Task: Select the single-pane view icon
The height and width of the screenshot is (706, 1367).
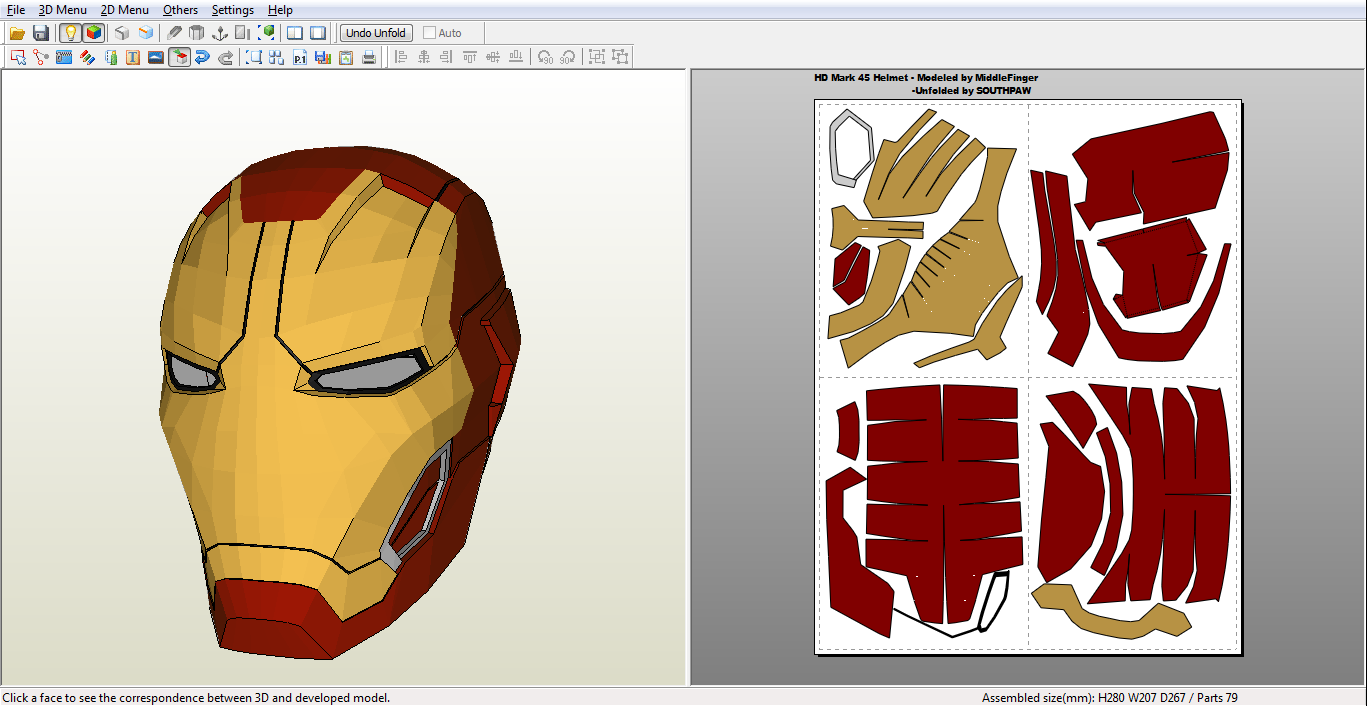Action: 318,33
